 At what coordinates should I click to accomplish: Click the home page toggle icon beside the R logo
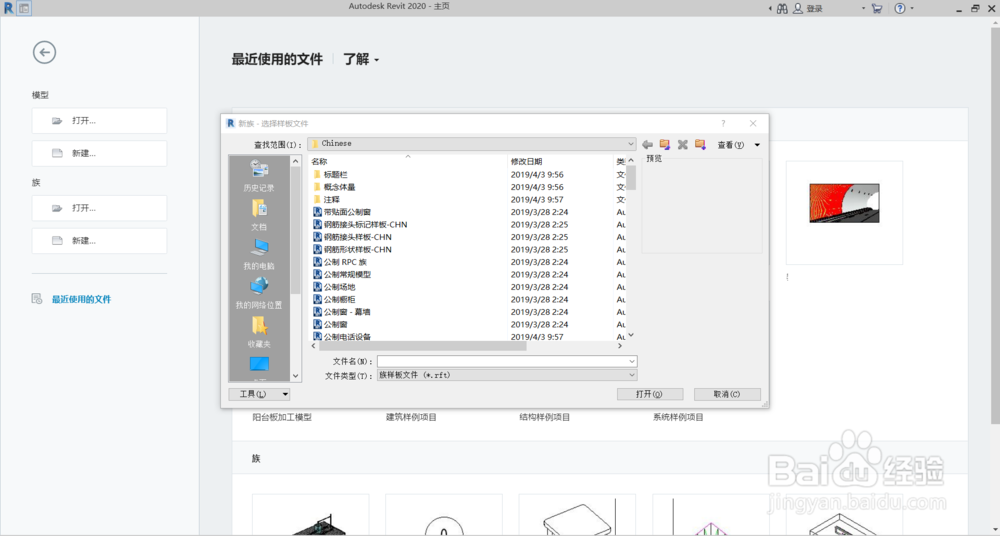24,8
